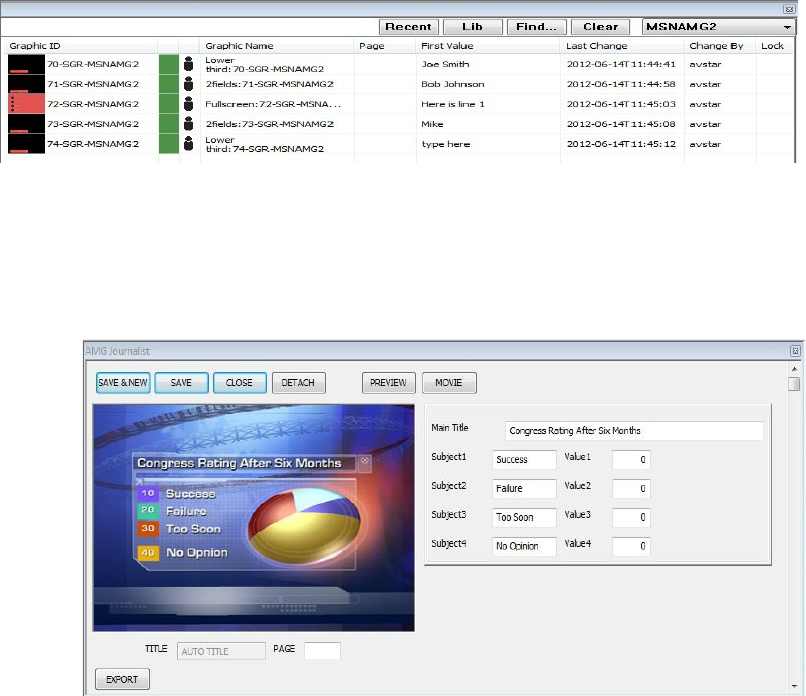This screenshot has height=696, width=806.
Task: Click Subject4 field containing No Opinion
Action: [x=524, y=546]
